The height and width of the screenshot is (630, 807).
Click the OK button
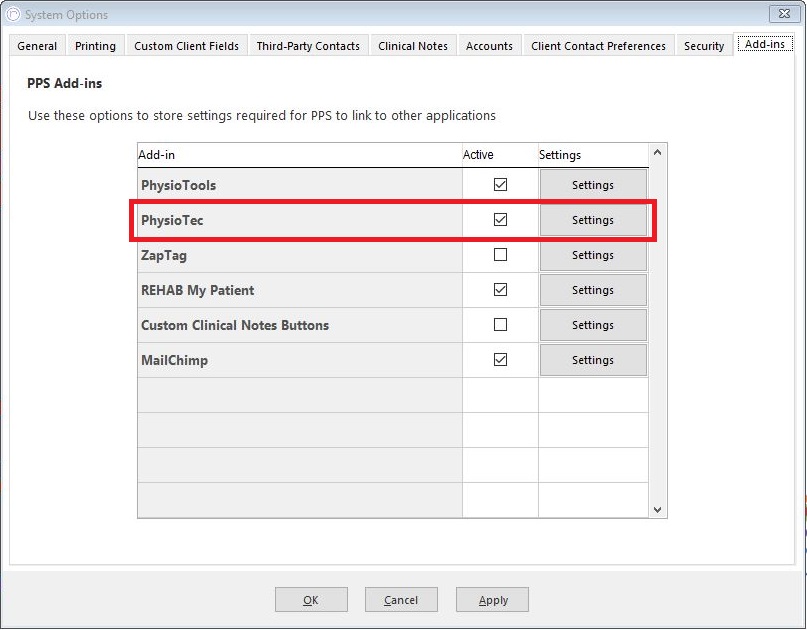(x=311, y=600)
